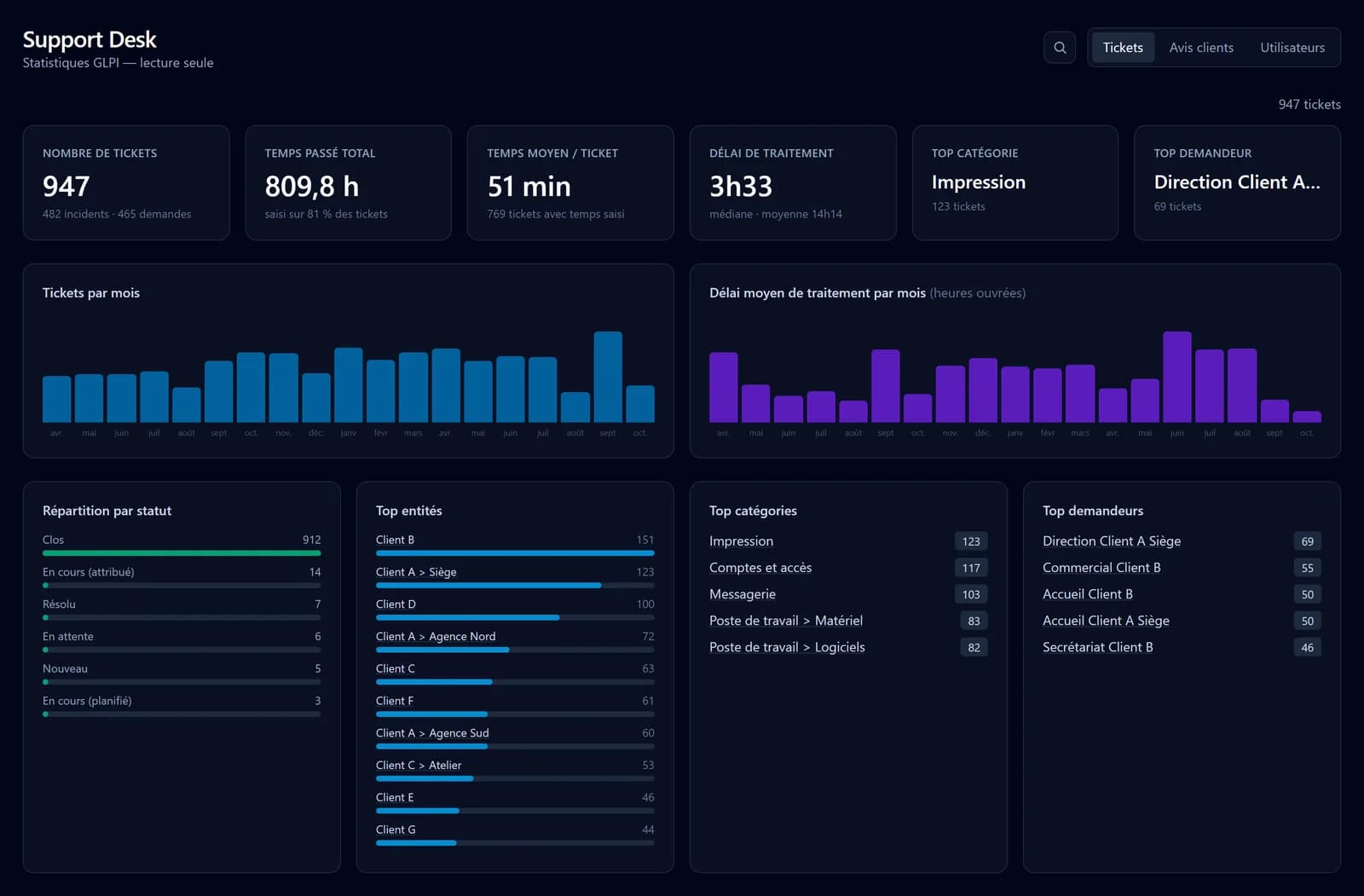The width and height of the screenshot is (1364, 896).
Task: Click the En cours (attribué) status row
Action: [182, 578]
